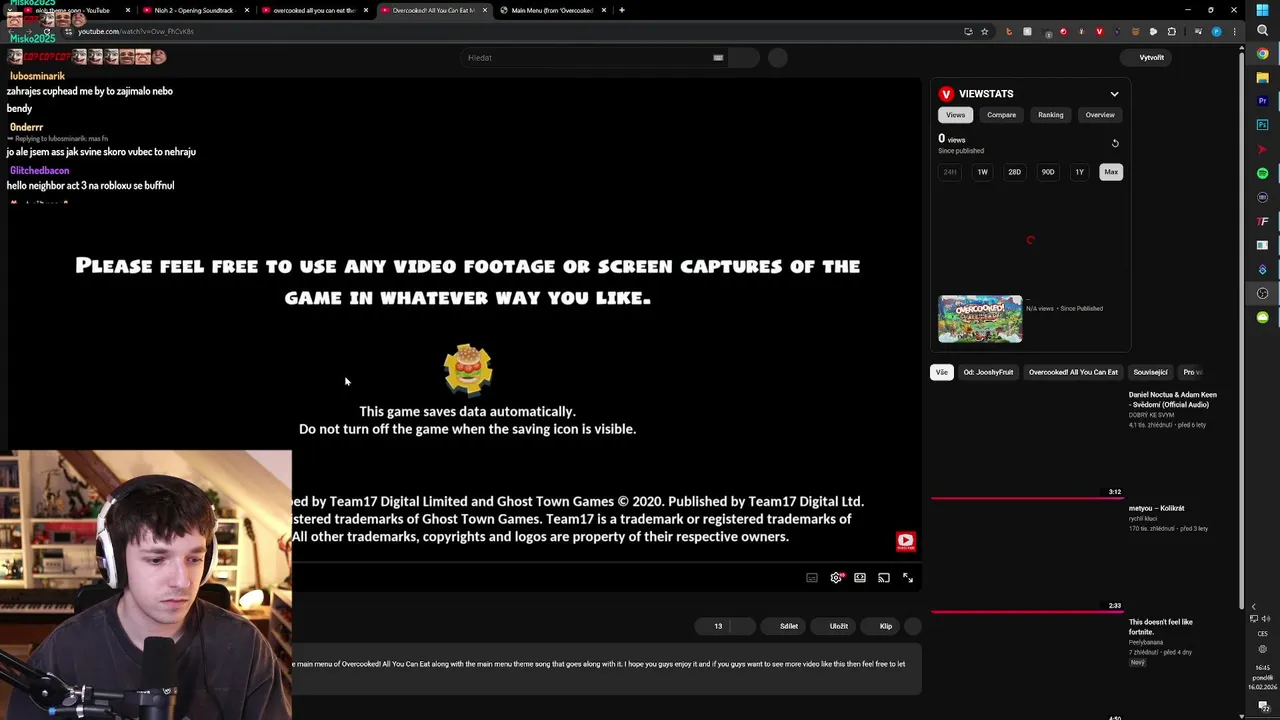Open the Overview tab in ViewStats

click(1100, 115)
